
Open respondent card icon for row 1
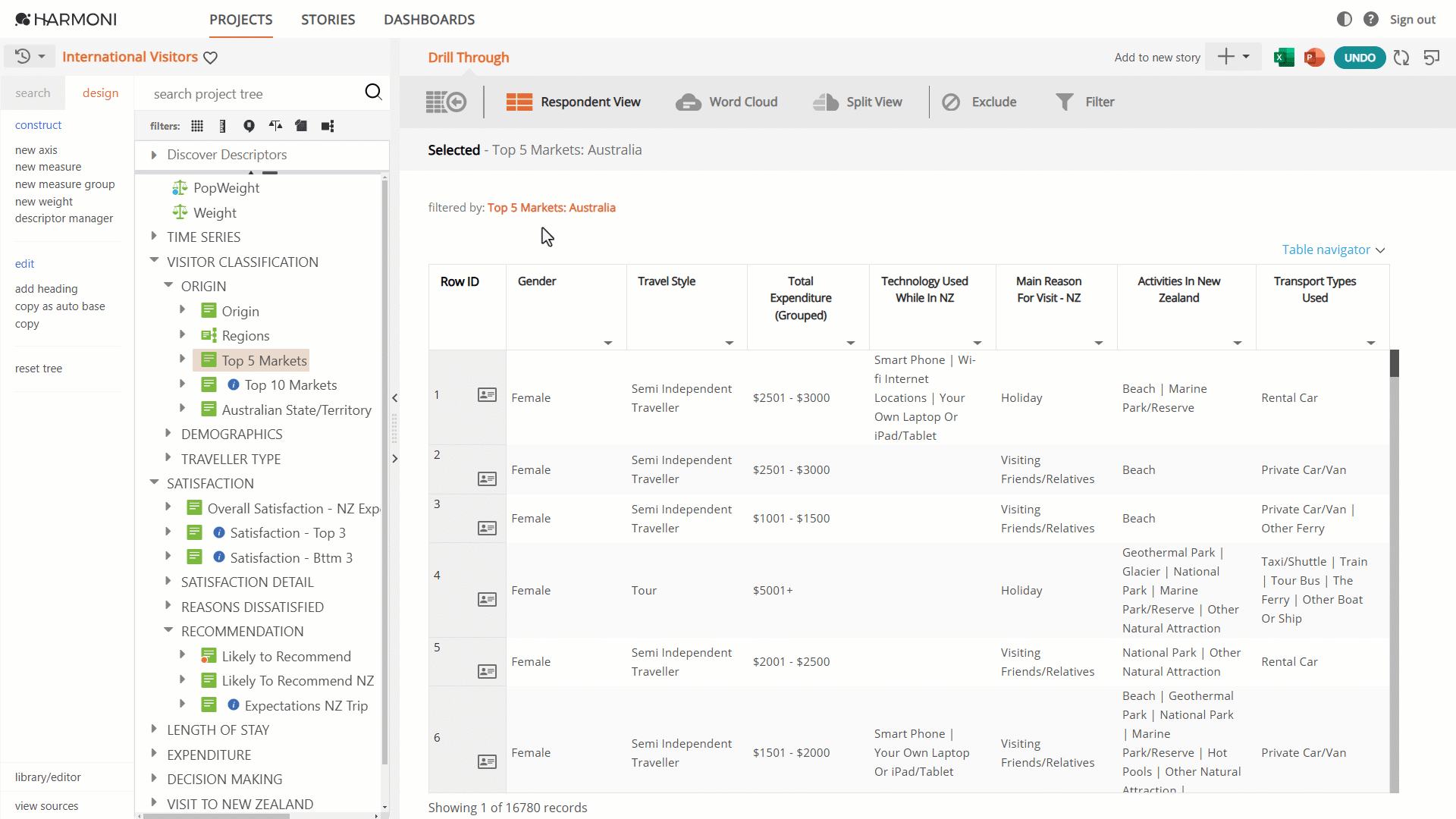[487, 394]
